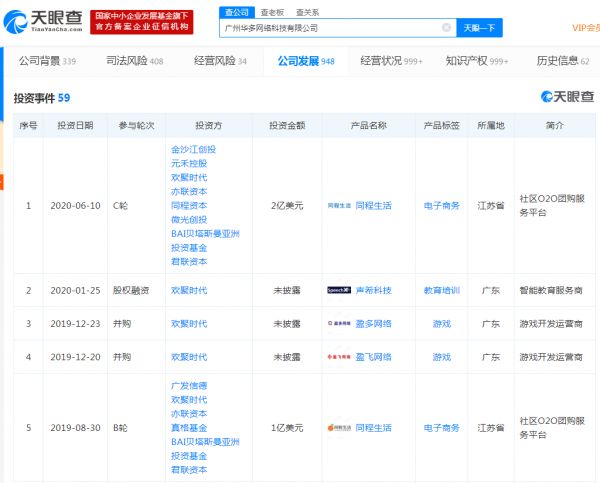Open the 金沙江创投 investor link
Screen dimensions: 600x483
[193, 149]
